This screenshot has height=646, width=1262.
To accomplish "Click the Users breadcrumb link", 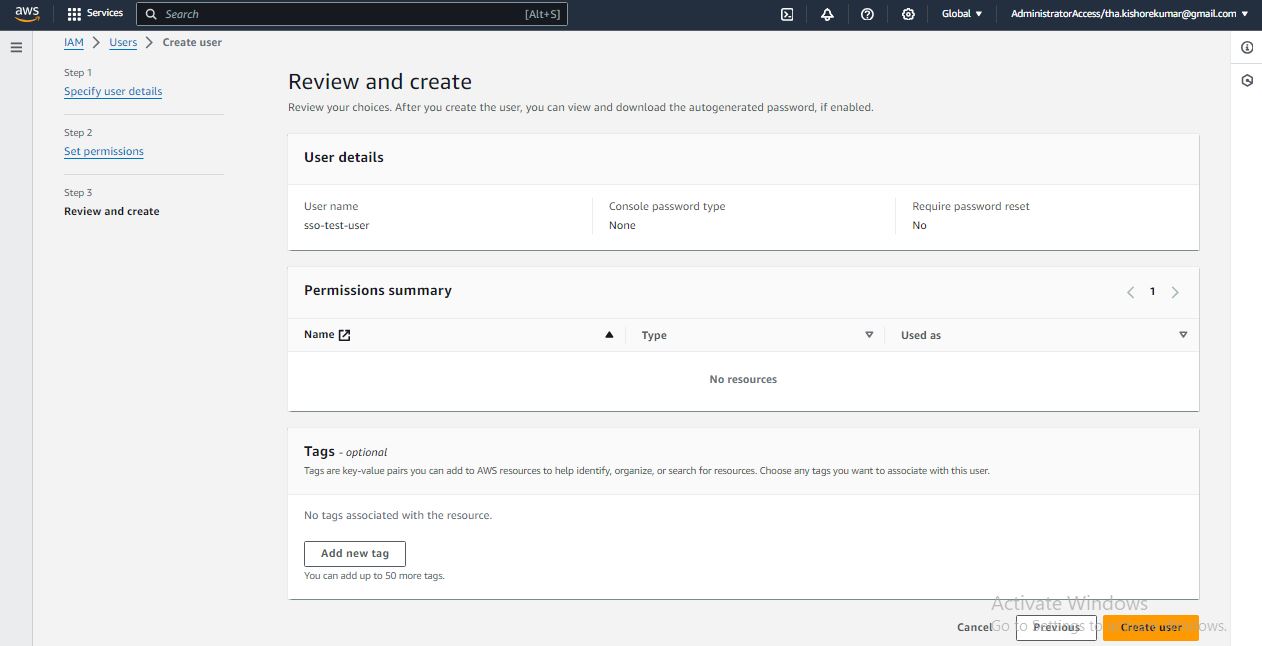I will pos(123,42).
